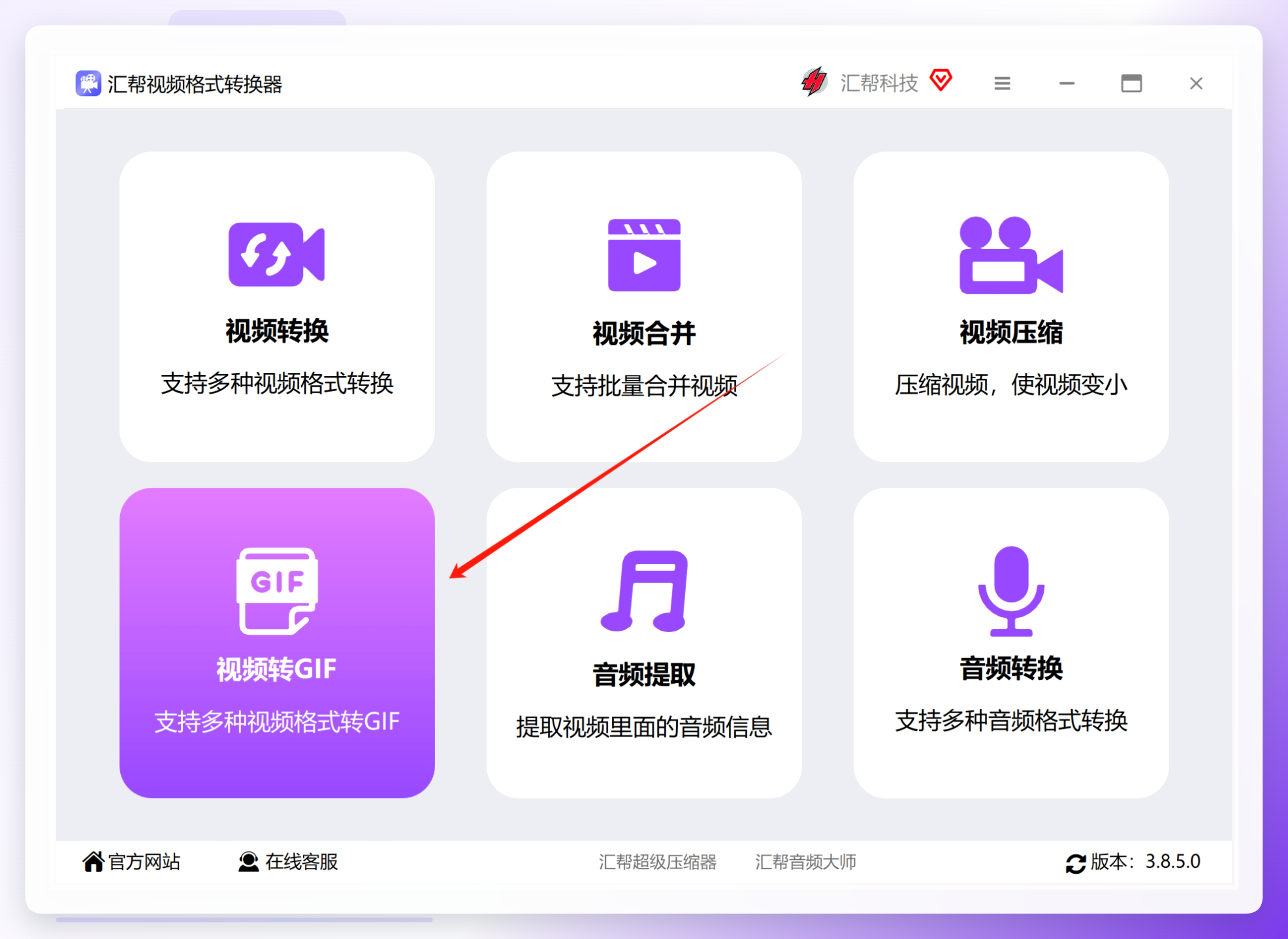This screenshot has width=1288, height=939.
Task: Click the home icon for official website
Action: pos(93,861)
